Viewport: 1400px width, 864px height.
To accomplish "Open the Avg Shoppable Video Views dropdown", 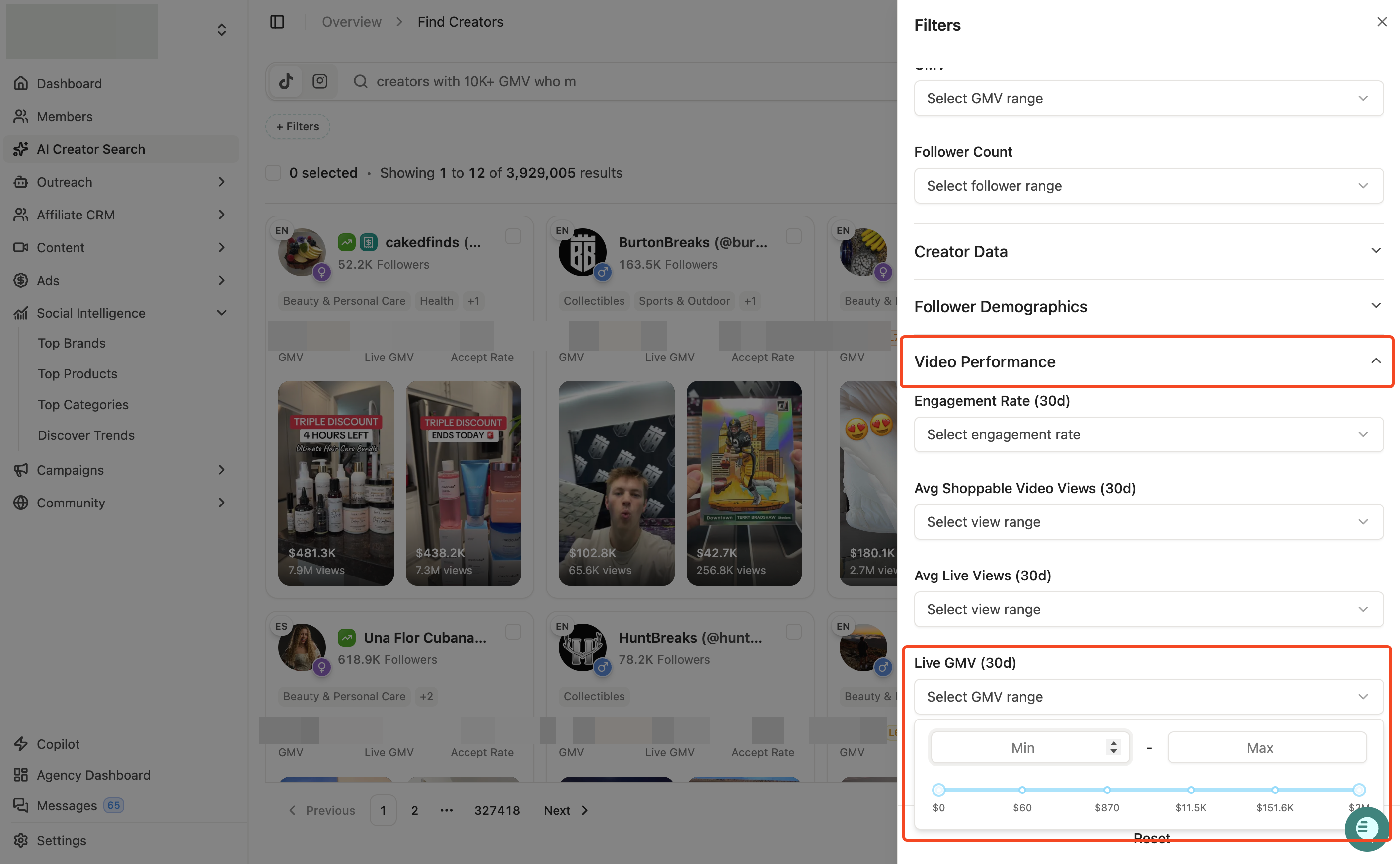I will (x=1149, y=522).
